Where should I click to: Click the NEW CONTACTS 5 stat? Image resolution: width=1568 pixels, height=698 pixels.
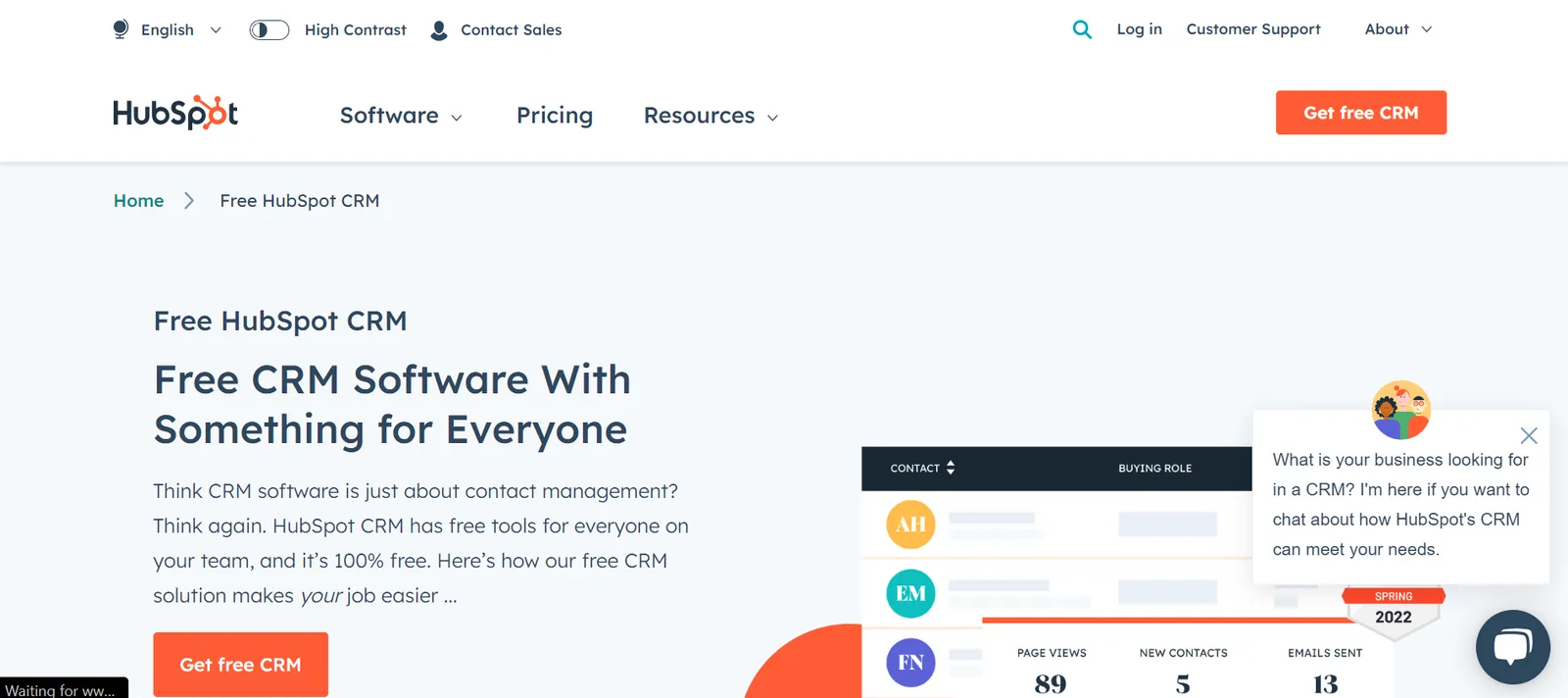(1183, 671)
